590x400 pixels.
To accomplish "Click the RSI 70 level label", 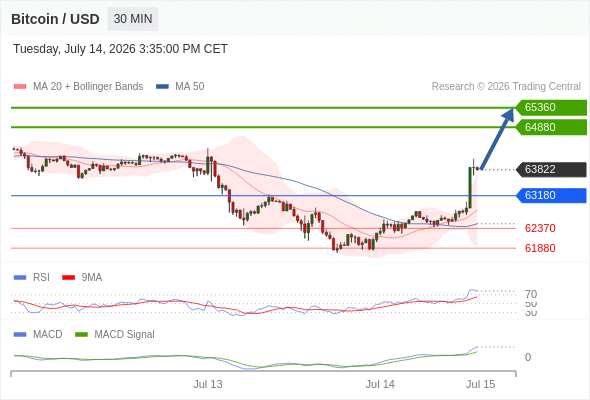I will 531,294.
